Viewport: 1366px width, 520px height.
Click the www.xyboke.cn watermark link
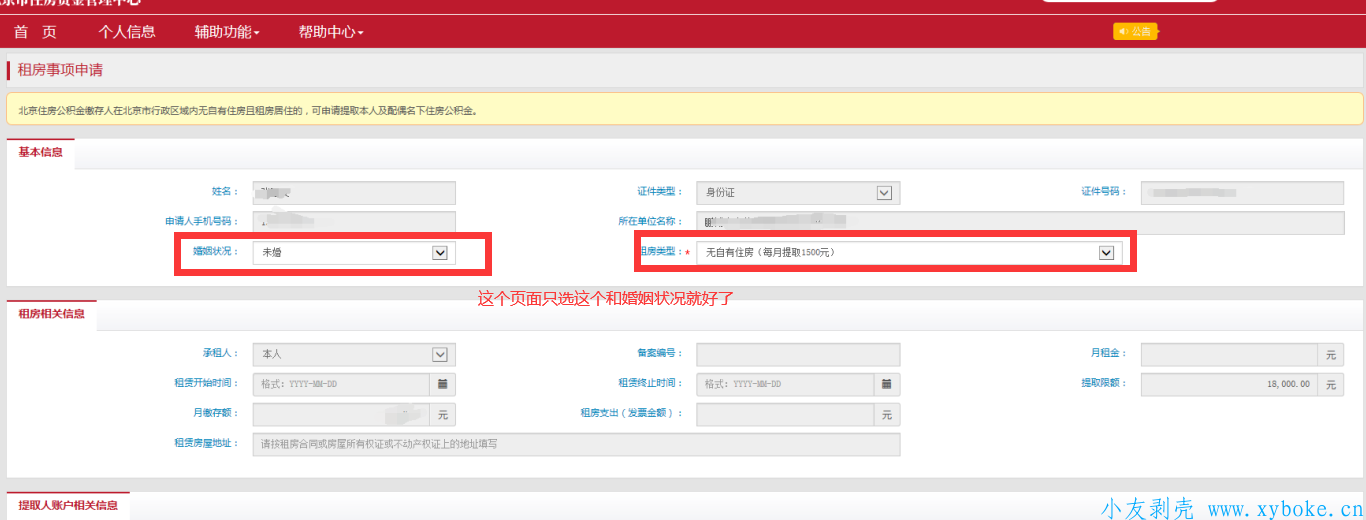pos(1284,509)
